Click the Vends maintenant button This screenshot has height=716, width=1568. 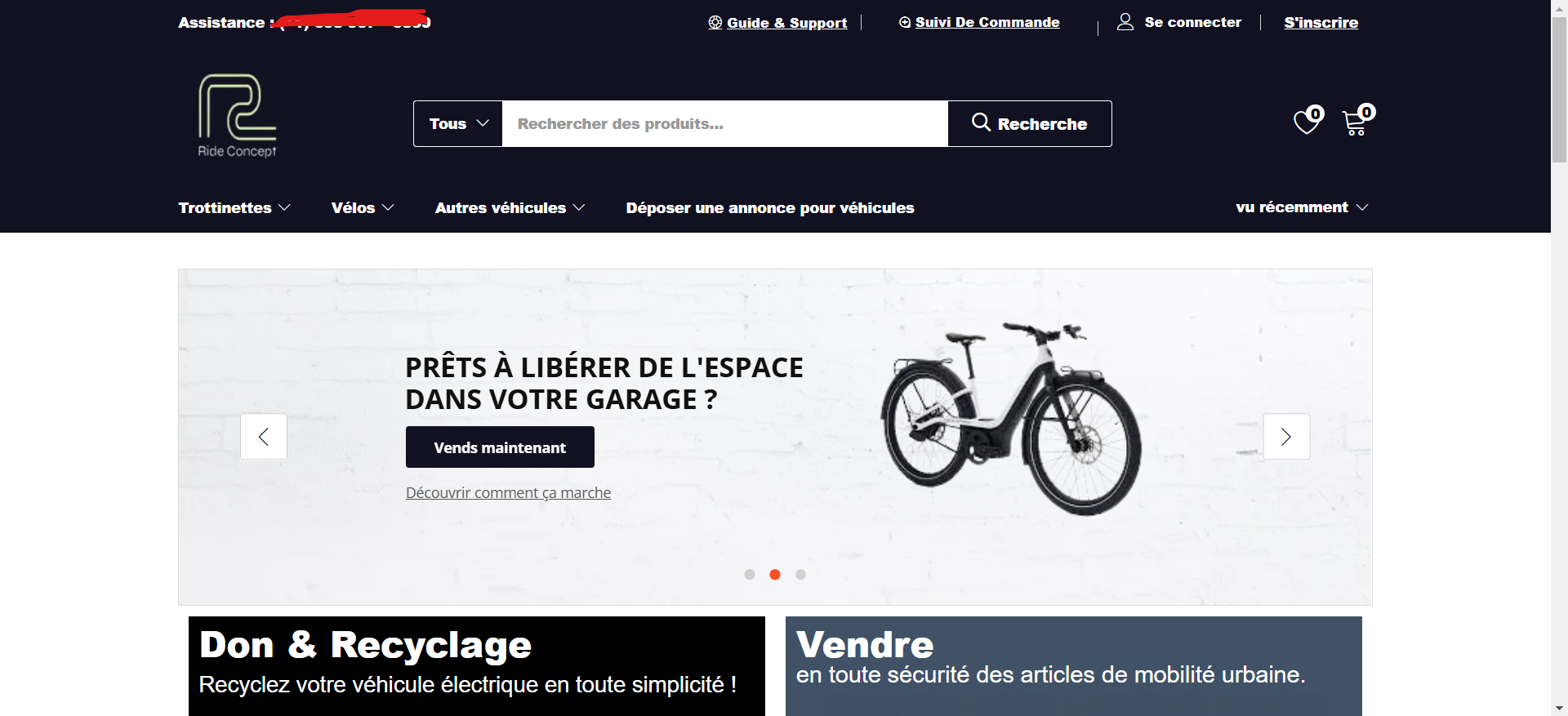tap(500, 447)
